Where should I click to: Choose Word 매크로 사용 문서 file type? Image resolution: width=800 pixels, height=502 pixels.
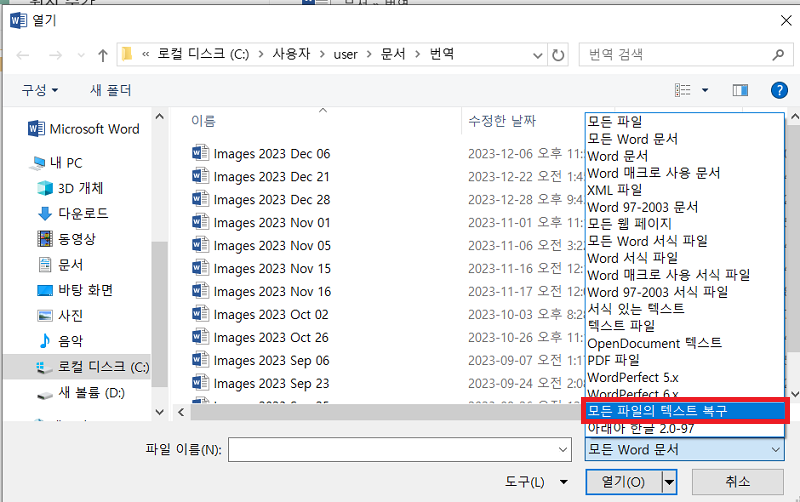[684, 172]
